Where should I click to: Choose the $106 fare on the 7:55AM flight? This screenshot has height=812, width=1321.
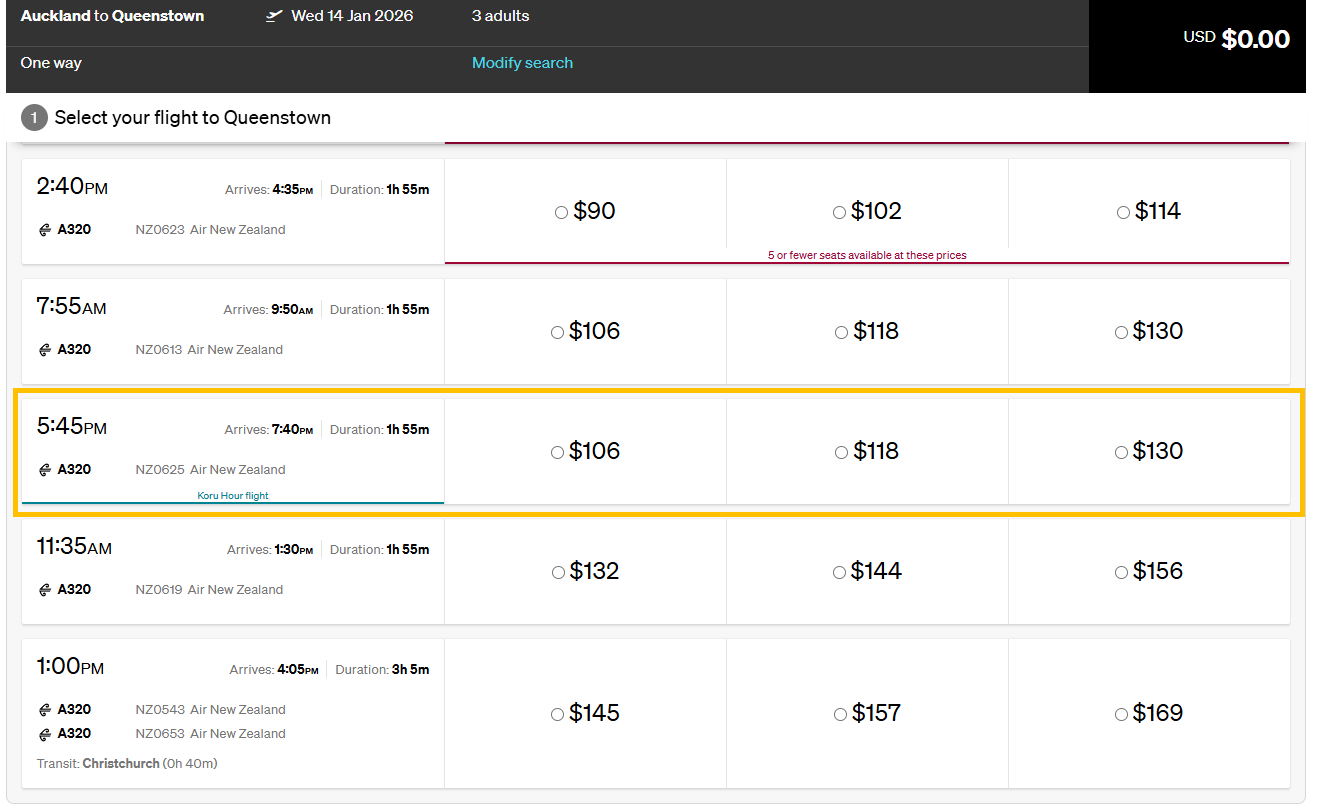click(557, 332)
